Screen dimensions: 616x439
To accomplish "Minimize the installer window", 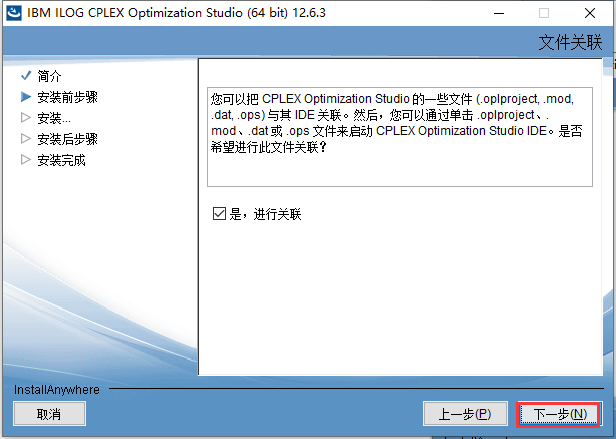I will 499,13.
